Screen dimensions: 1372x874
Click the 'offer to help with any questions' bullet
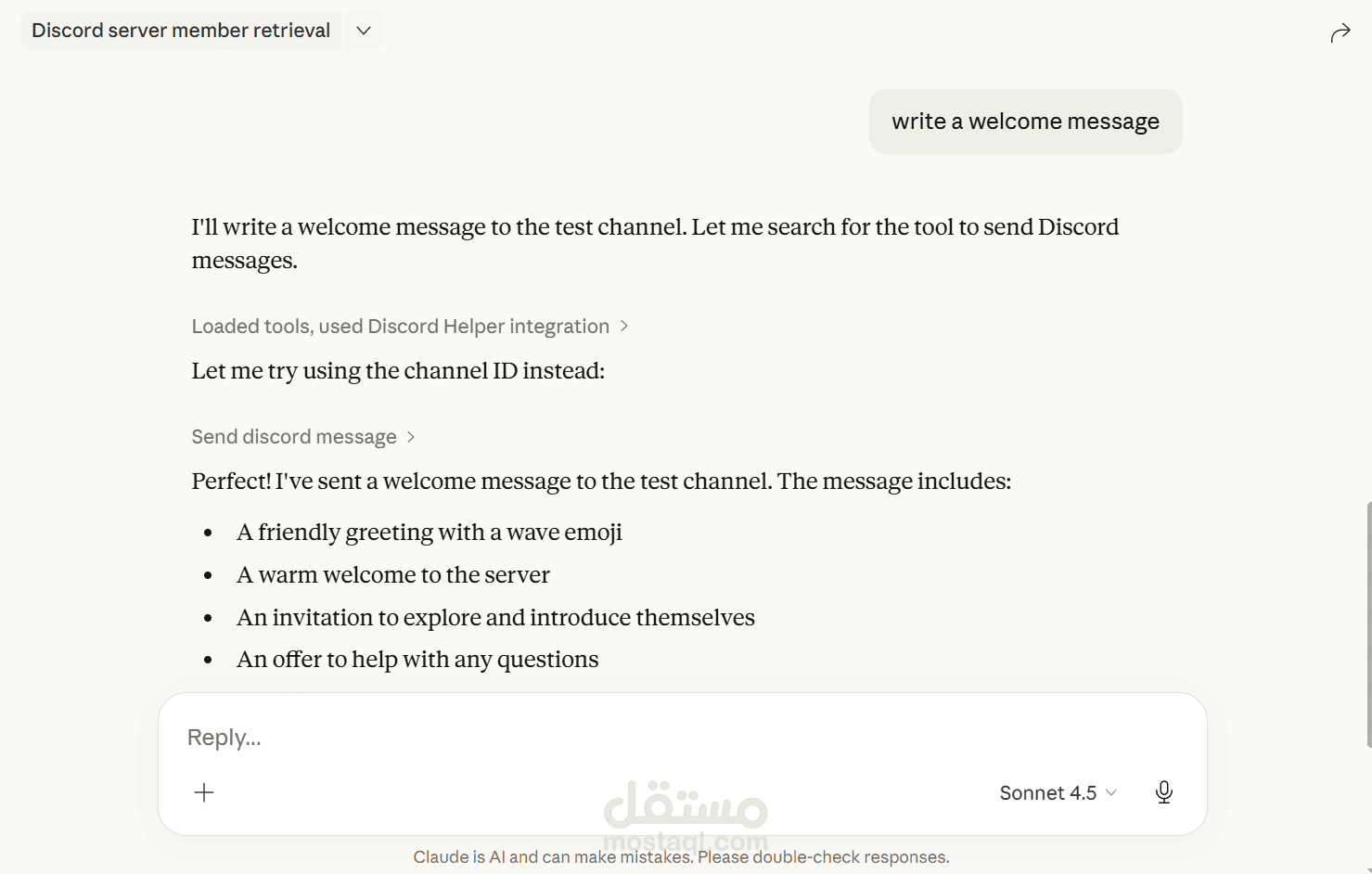coord(417,660)
